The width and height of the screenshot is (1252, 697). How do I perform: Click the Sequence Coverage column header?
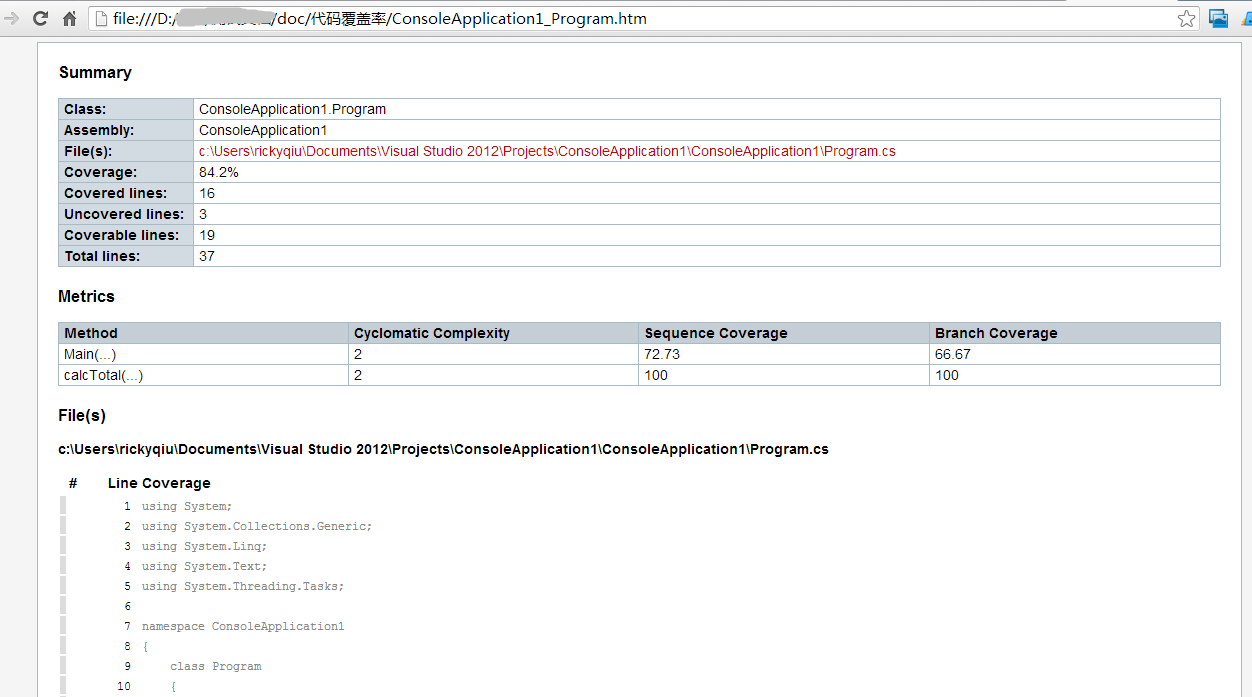716,333
